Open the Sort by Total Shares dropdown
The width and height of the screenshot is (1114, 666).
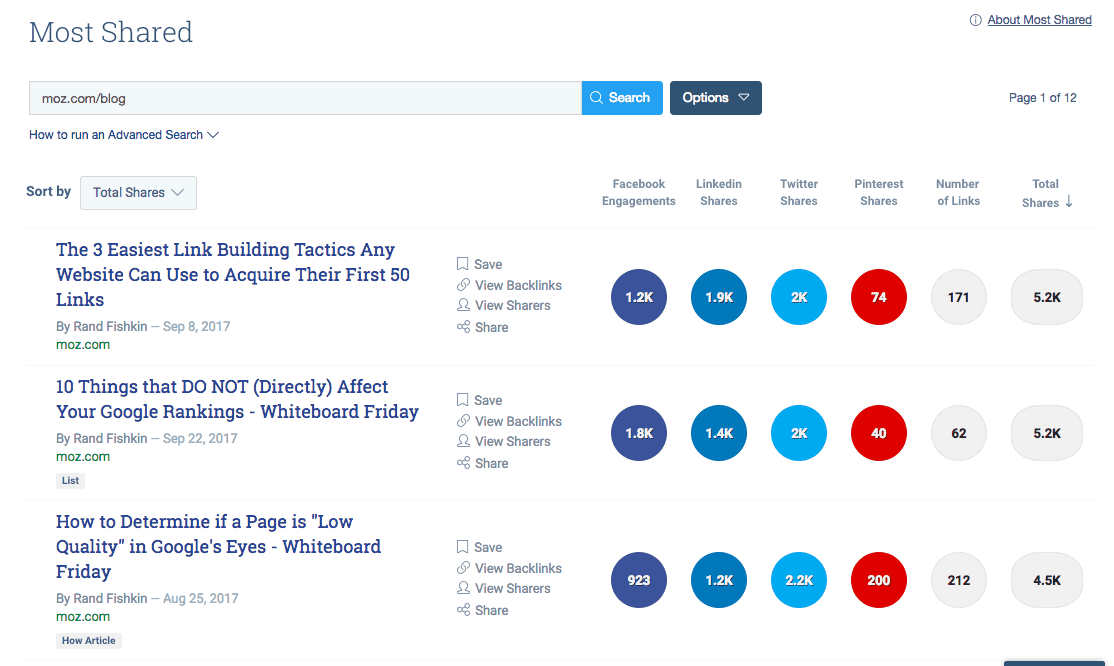(138, 192)
